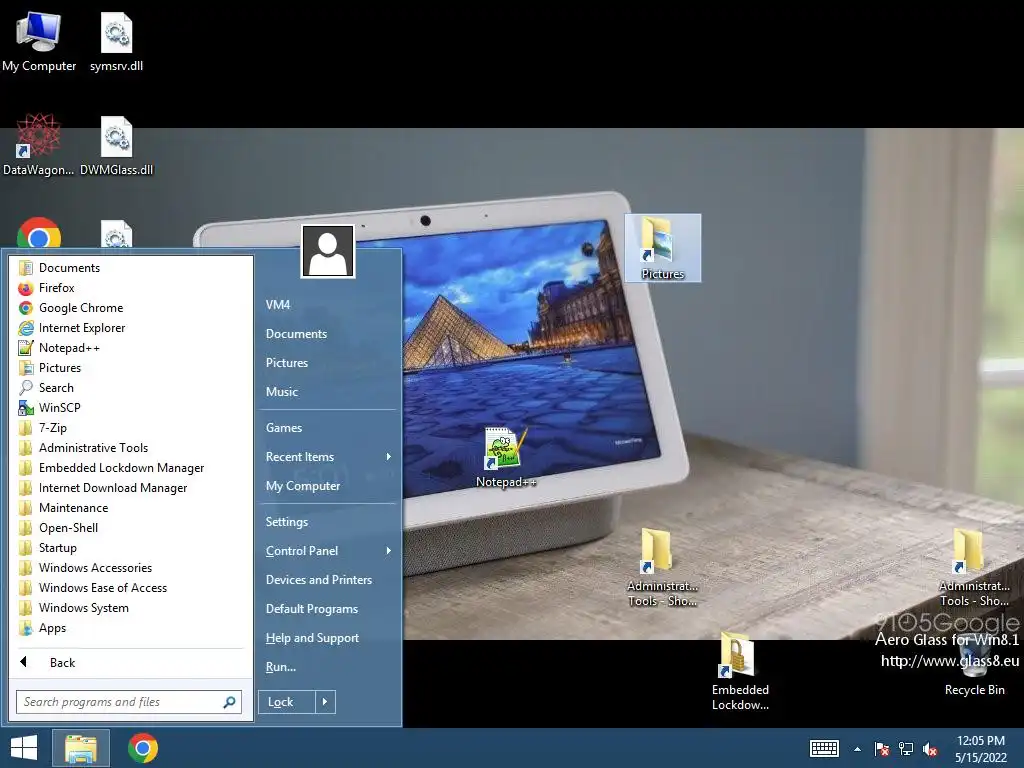This screenshot has height=768, width=1024.
Task: Open the Apps entry in programs list
Action: pyautogui.click(x=131, y=628)
